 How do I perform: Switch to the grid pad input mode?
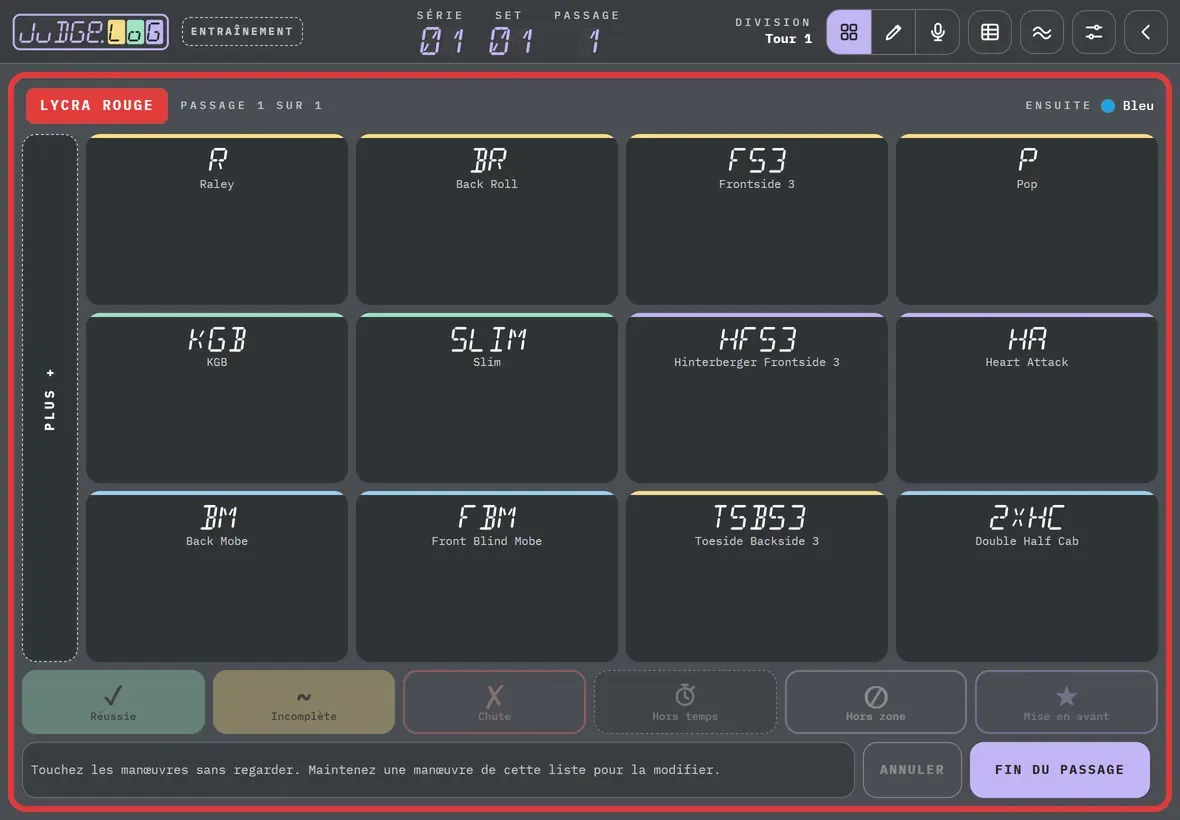(x=849, y=32)
